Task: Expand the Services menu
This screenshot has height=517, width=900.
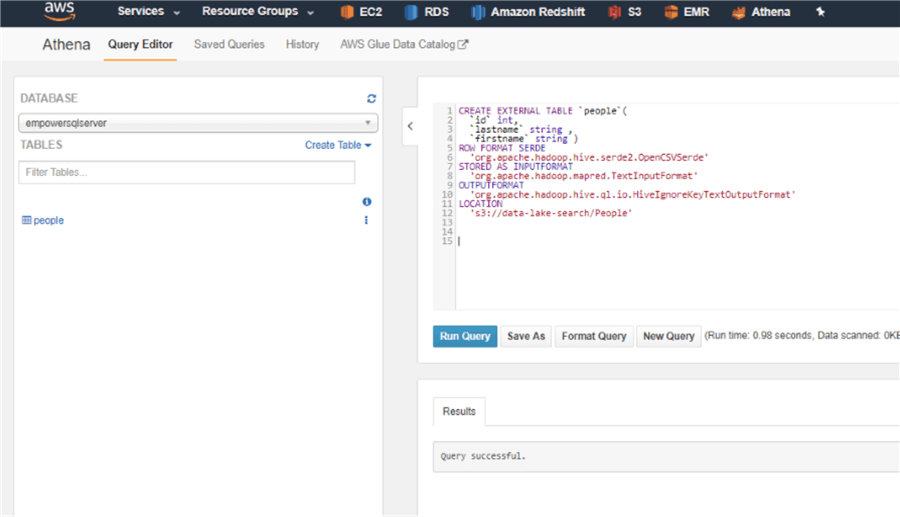Action: (x=148, y=12)
